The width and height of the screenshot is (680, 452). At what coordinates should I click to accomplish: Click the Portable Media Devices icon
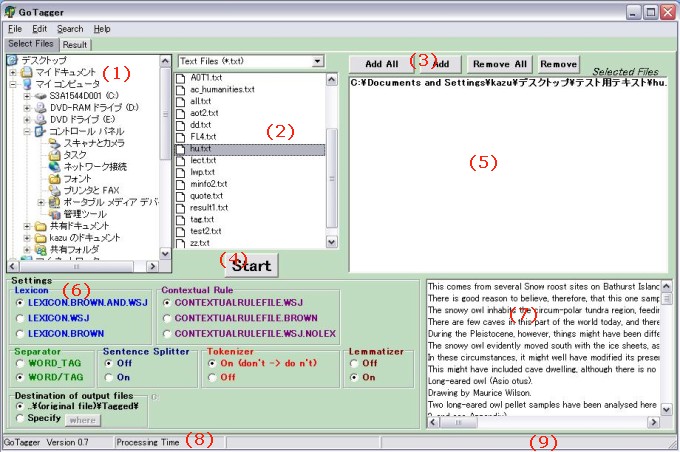coord(55,202)
